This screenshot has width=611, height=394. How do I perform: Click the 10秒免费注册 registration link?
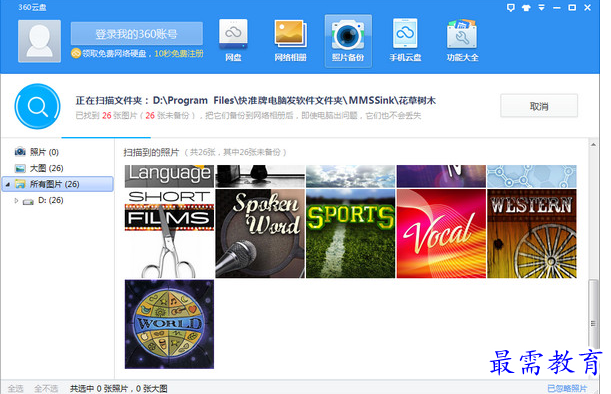click(179, 54)
